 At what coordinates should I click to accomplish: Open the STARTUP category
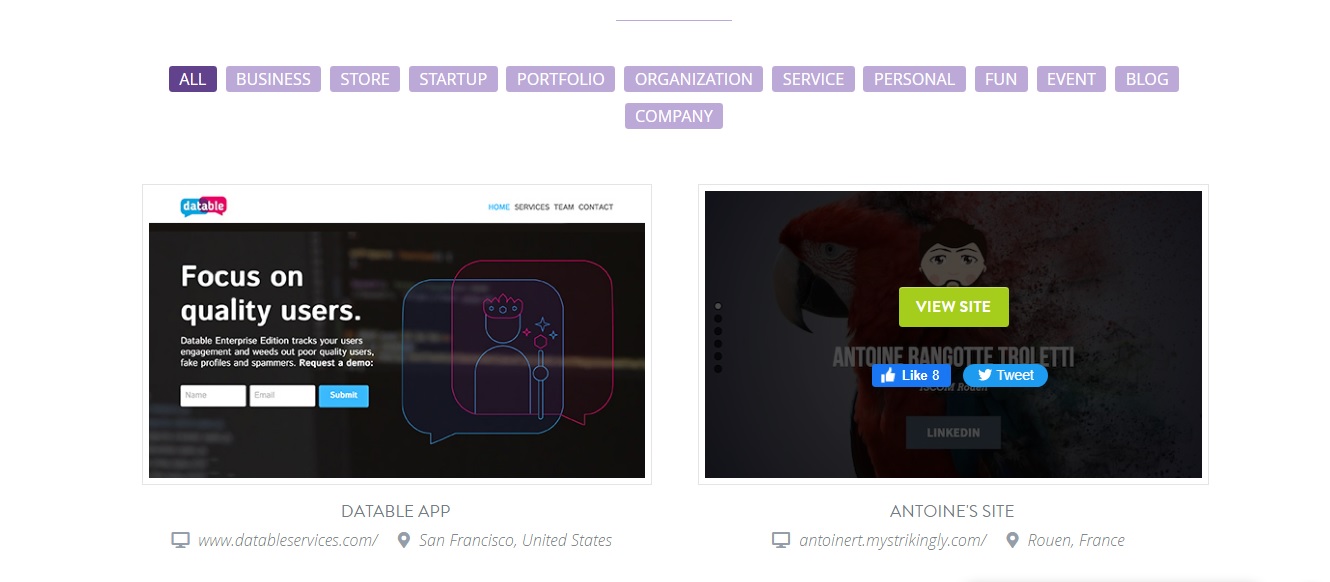click(x=453, y=79)
